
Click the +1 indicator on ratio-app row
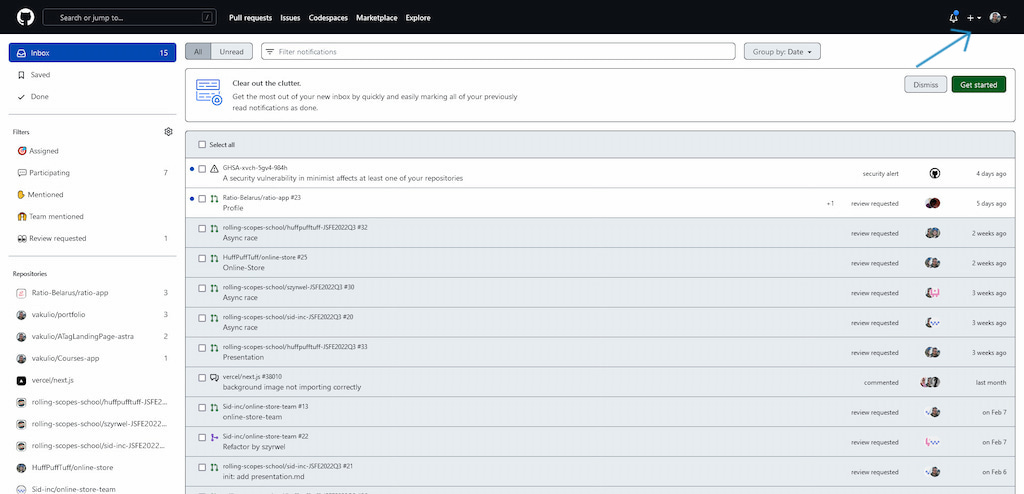830,203
